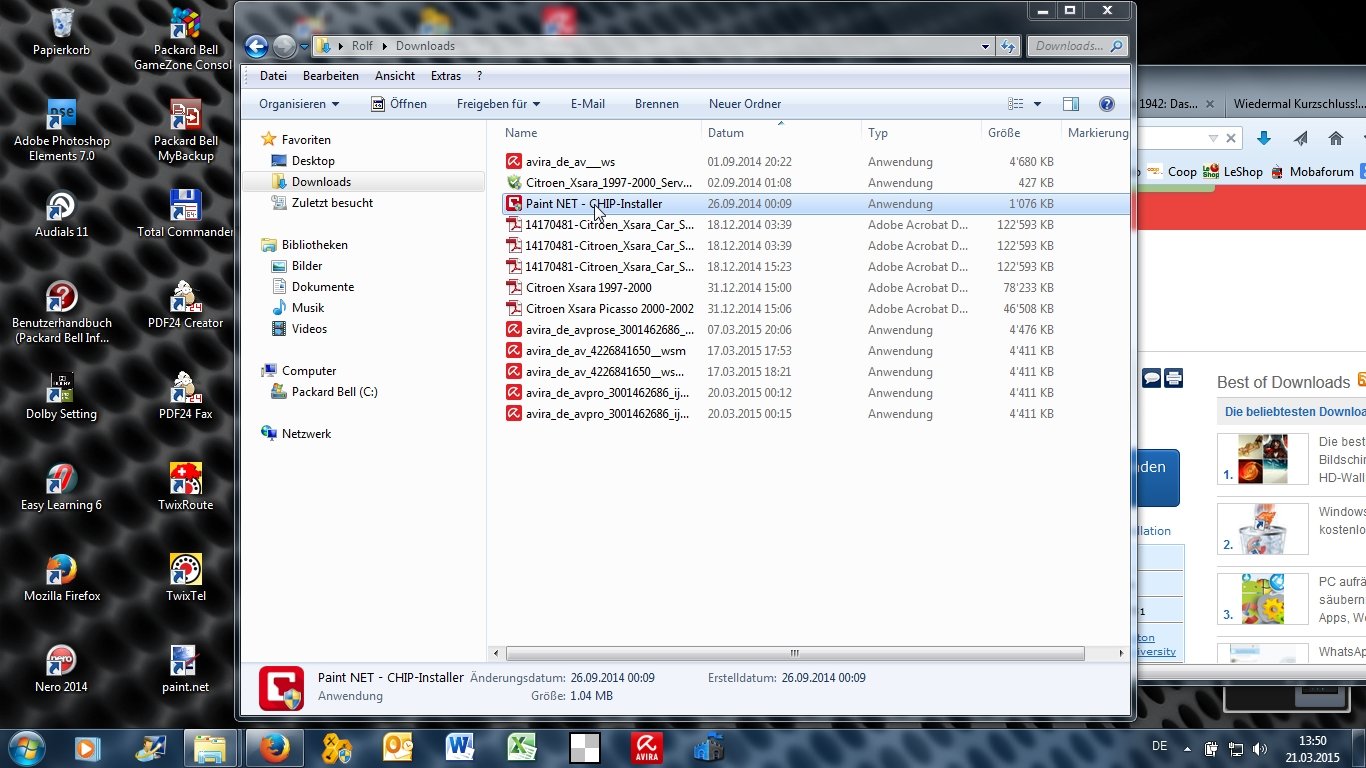Open recent pages dropdown beside forward arrow

pos(304,46)
